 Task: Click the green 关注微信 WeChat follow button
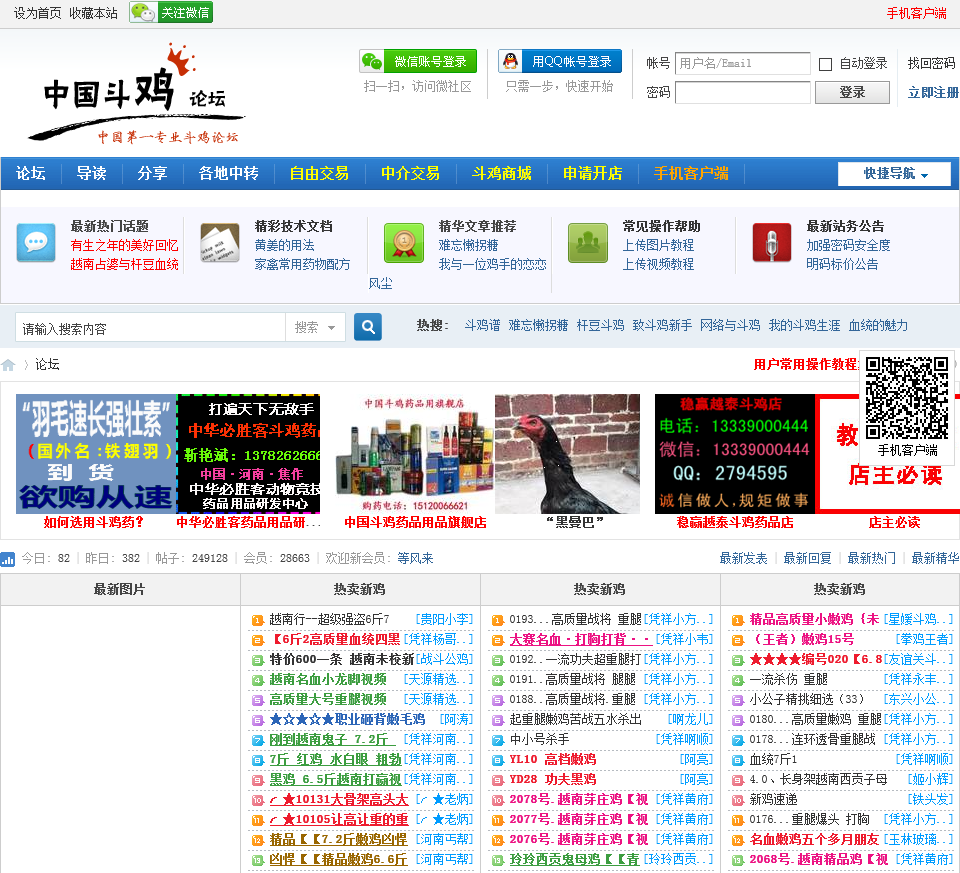(171, 12)
